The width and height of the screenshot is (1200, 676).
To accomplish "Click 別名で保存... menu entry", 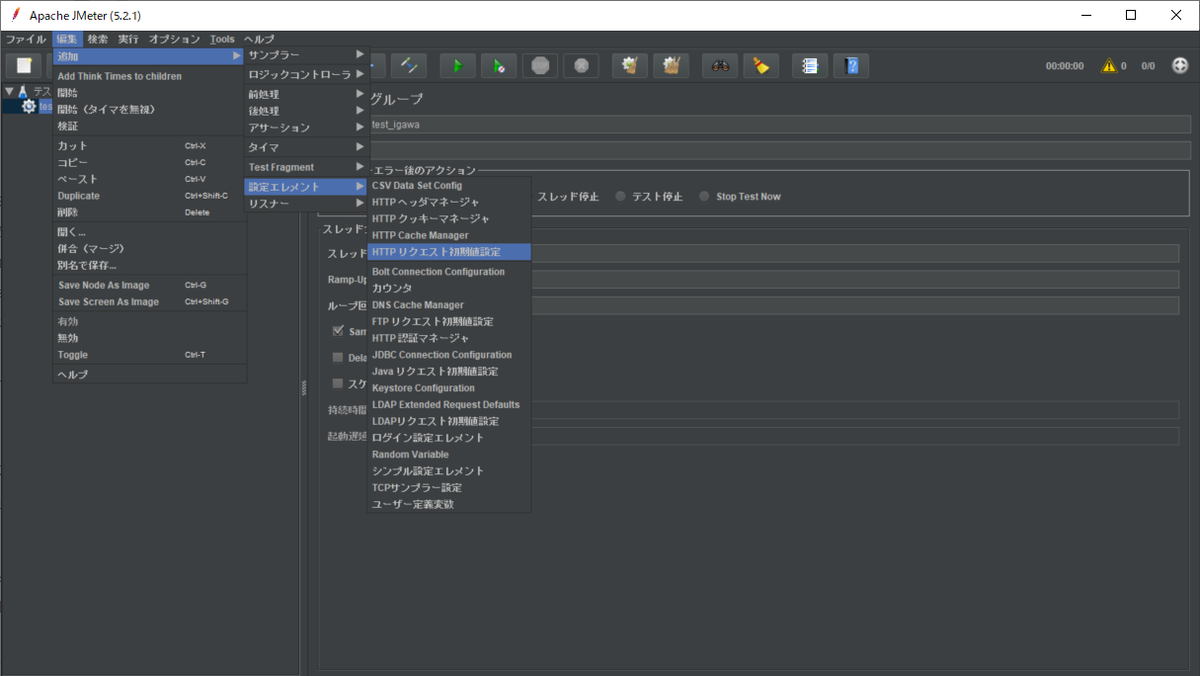I will click(x=149, y=265).
